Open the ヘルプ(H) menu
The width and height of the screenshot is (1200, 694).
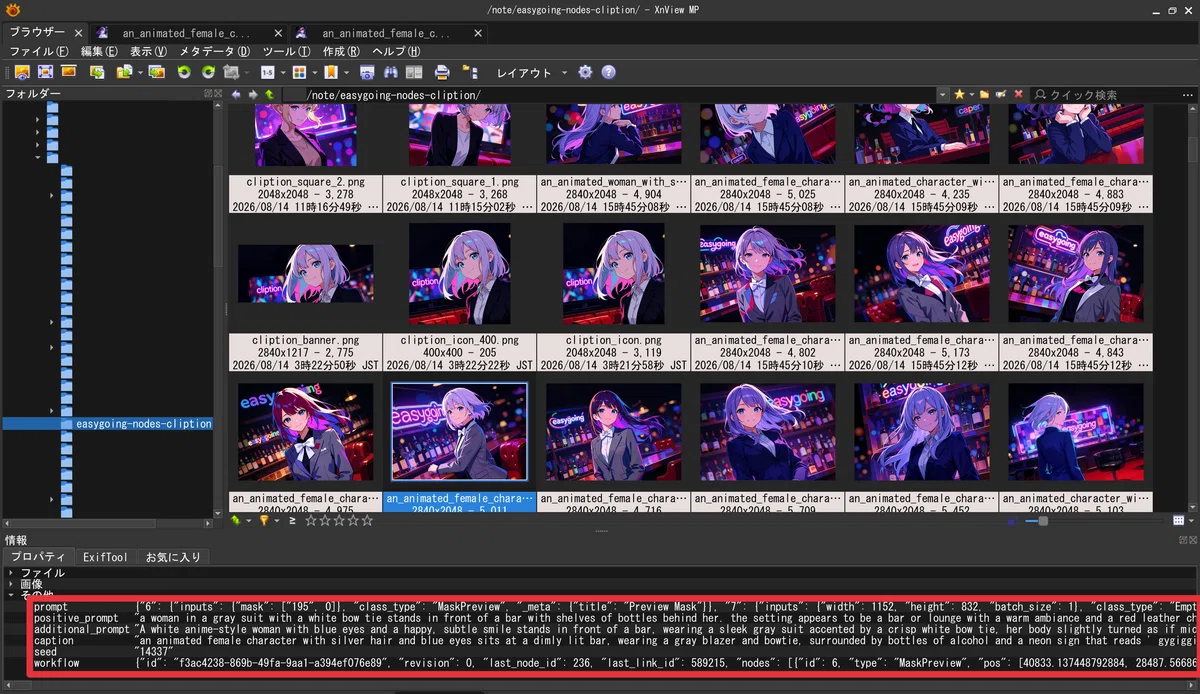pos(396,51)
